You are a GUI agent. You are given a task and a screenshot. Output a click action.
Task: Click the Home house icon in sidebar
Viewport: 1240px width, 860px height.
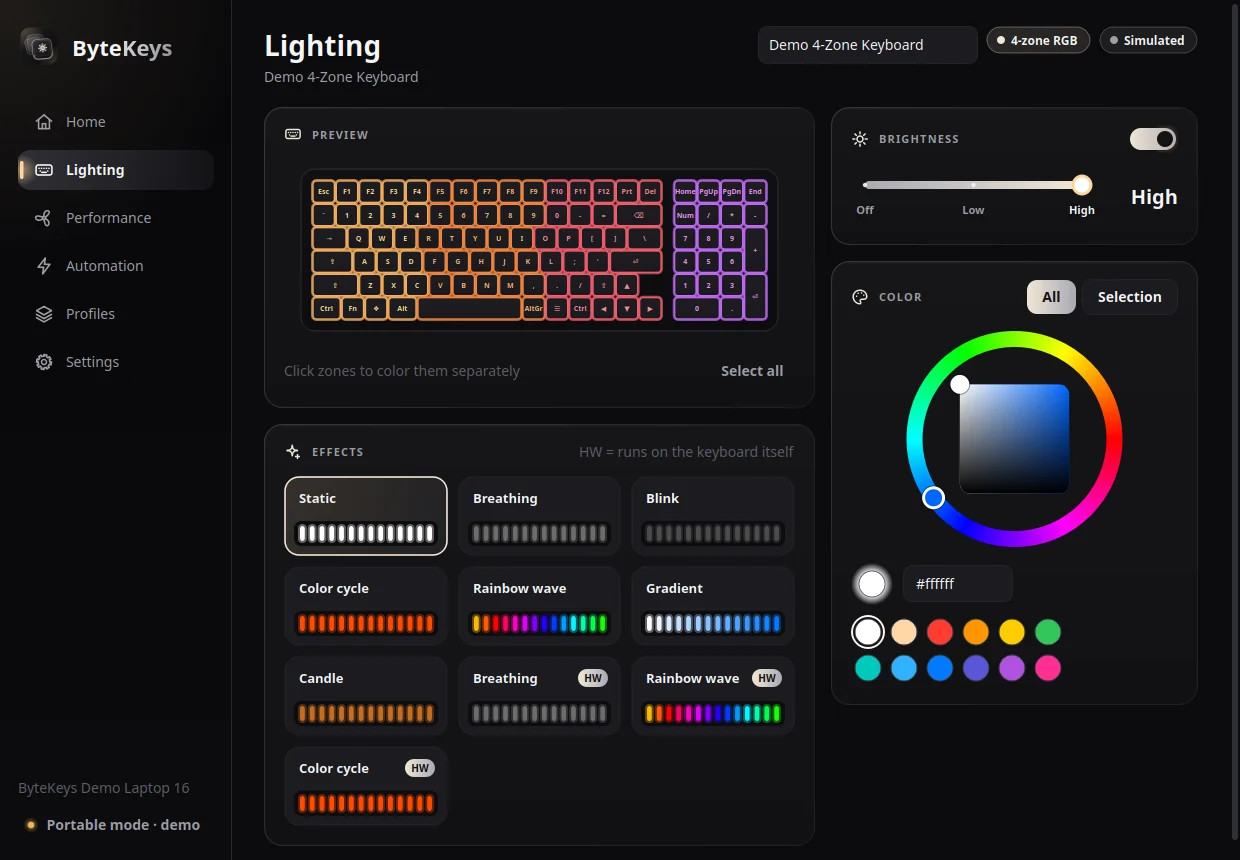44,122
